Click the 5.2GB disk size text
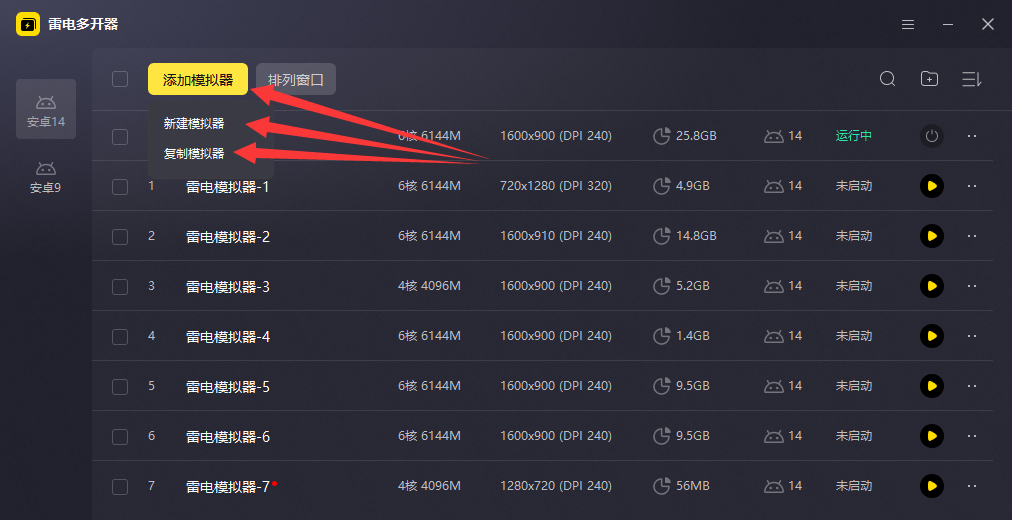This screenshot has height=520, width=1012. pyautogui.click(x=693, y=286)
